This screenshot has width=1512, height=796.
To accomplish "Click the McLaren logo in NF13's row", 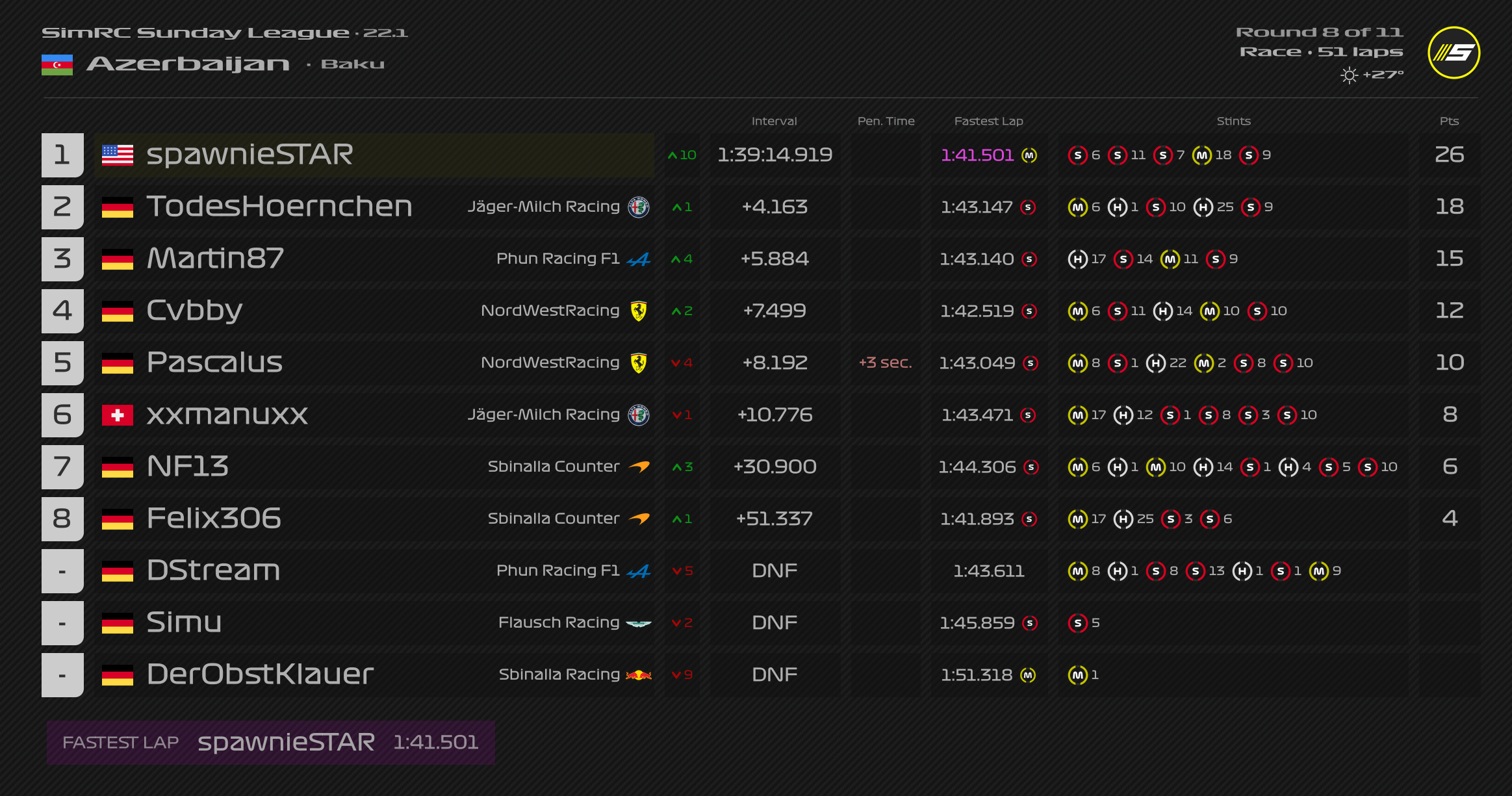I will [639, 467].
